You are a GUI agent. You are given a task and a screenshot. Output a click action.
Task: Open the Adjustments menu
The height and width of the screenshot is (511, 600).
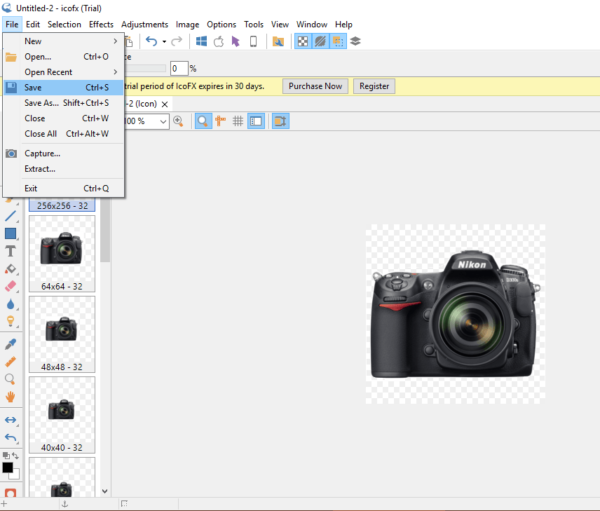click(145, 24)
